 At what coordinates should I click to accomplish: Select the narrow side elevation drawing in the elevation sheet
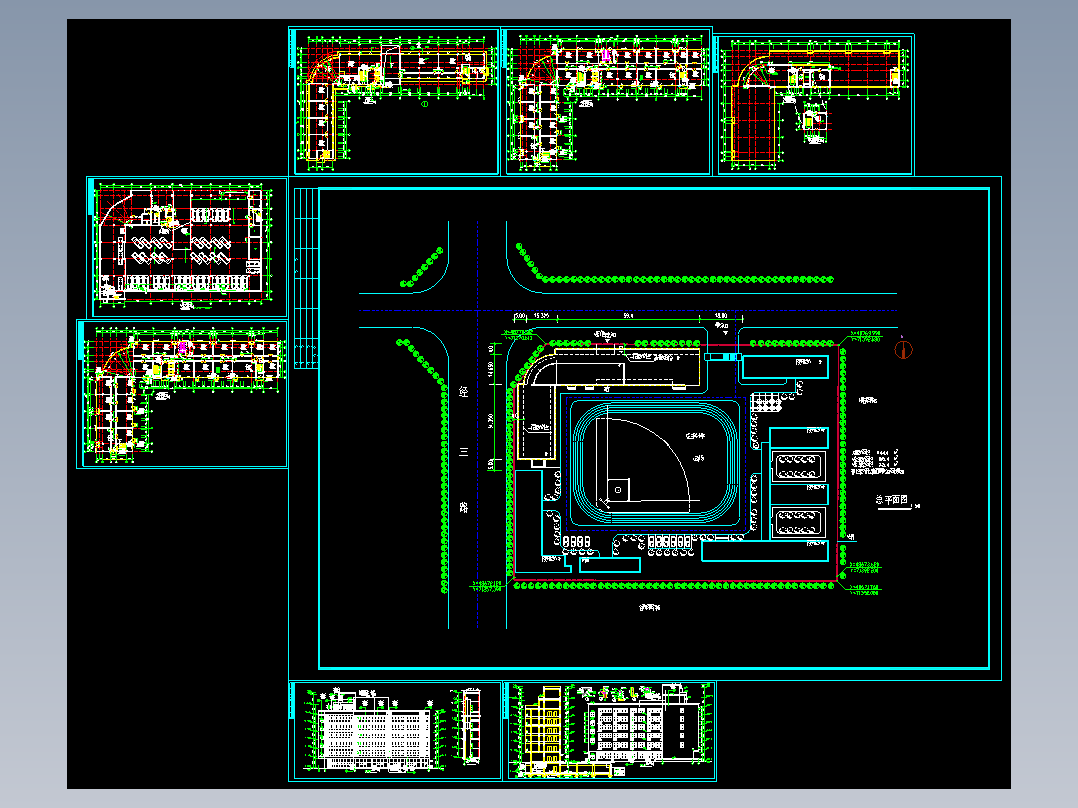tap(470, 726)
